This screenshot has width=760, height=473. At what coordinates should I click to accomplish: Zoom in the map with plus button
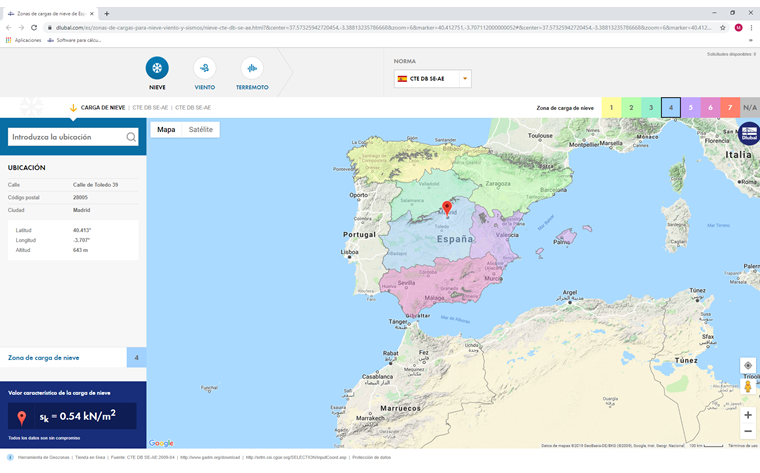pyautogui.click(x=748, y=415)
